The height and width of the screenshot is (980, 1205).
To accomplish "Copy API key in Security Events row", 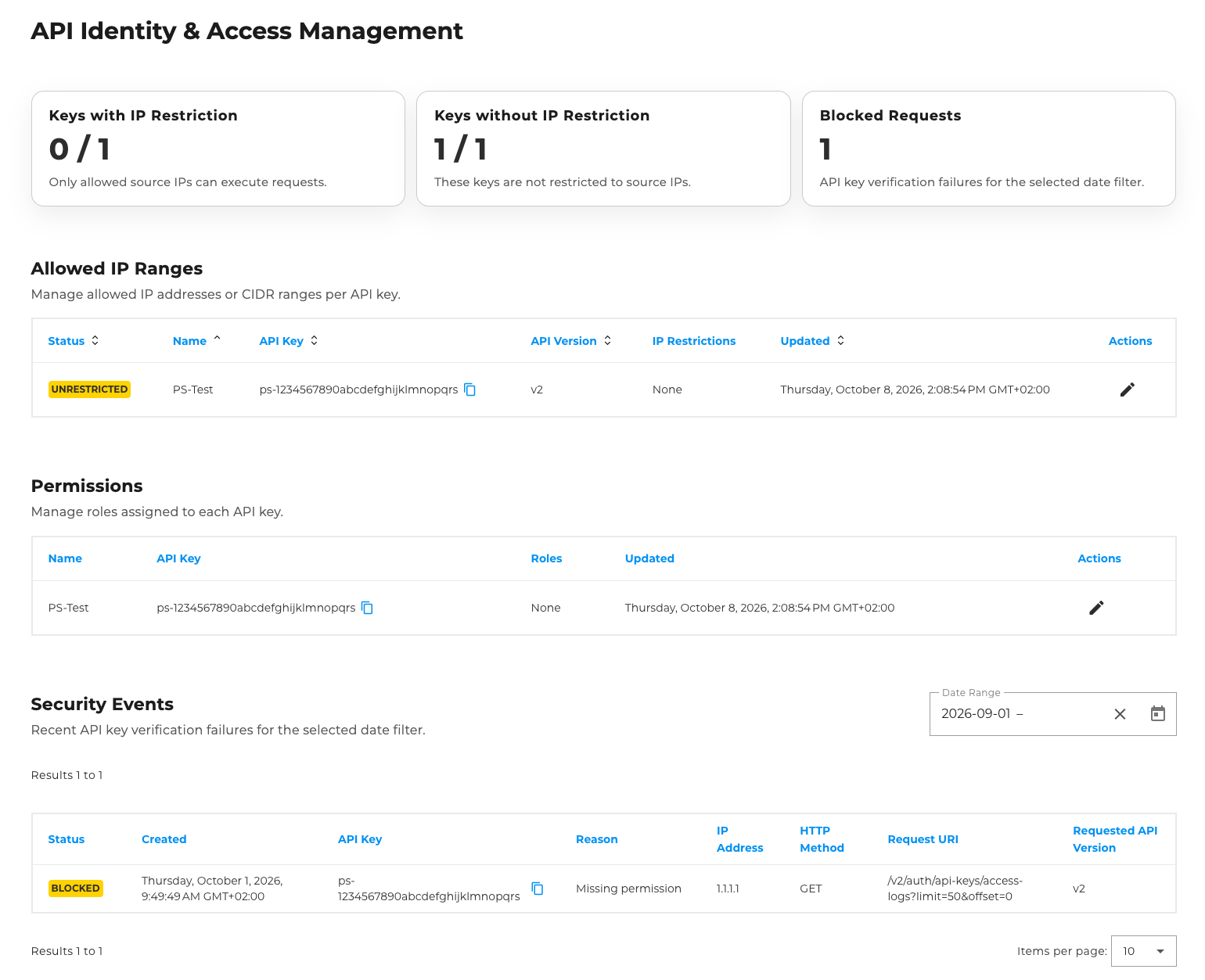I will pyautogui.click(x=538, y=888).
